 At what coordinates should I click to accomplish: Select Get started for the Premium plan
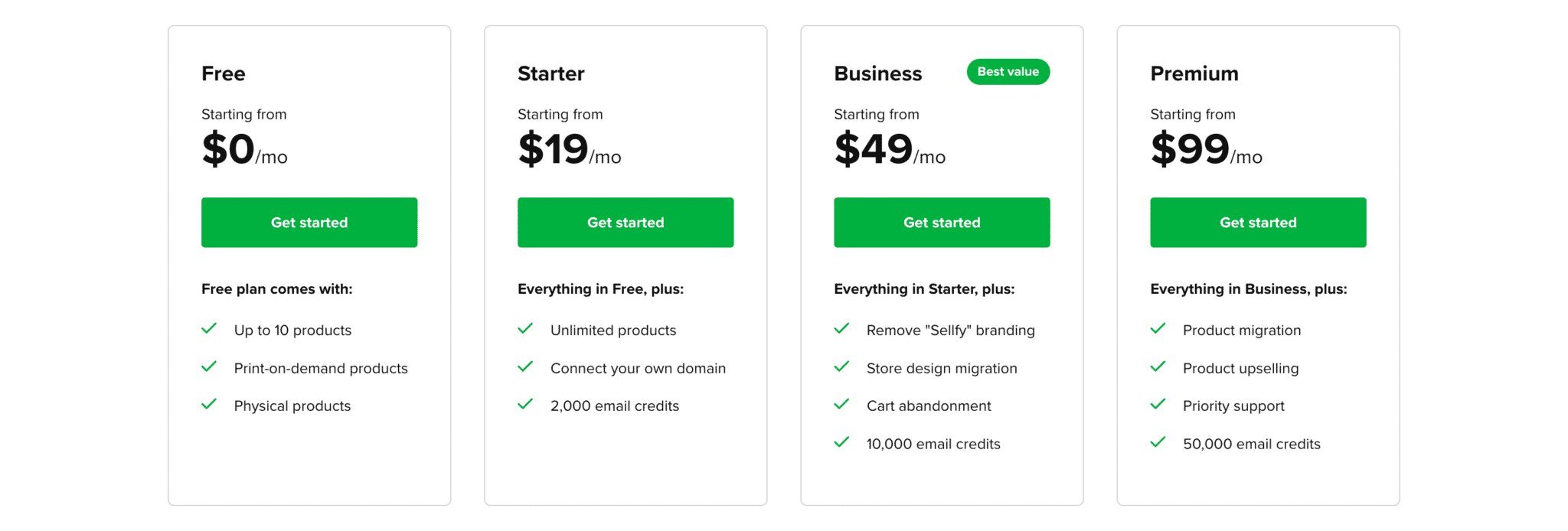(x=1258, y=223)
